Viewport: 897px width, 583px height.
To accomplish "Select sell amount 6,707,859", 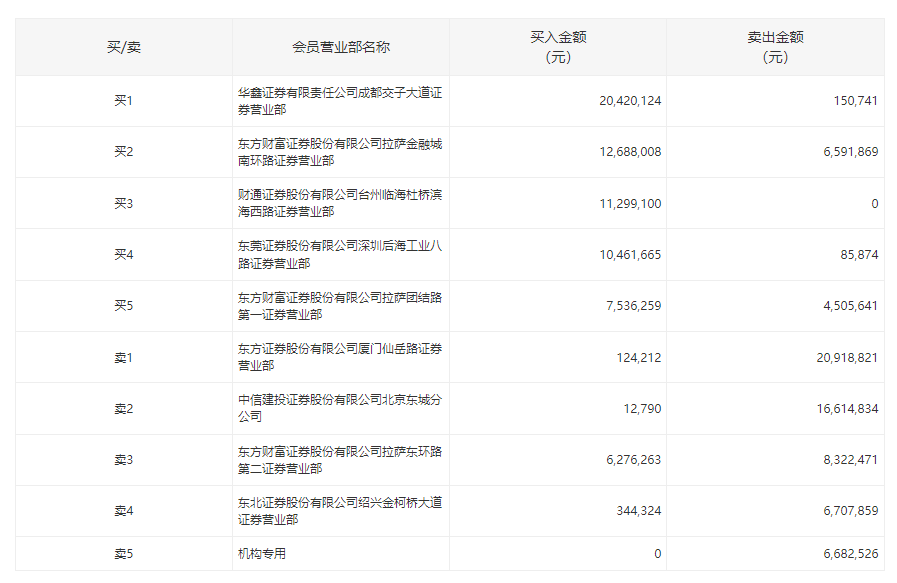I will (851, 510).
